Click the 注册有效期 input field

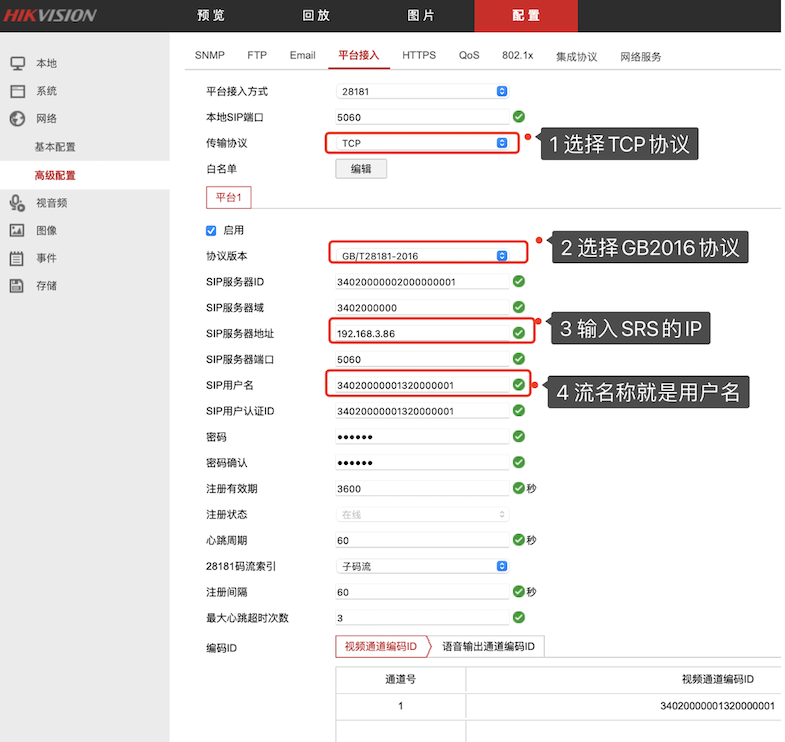[x=422, y=489]
